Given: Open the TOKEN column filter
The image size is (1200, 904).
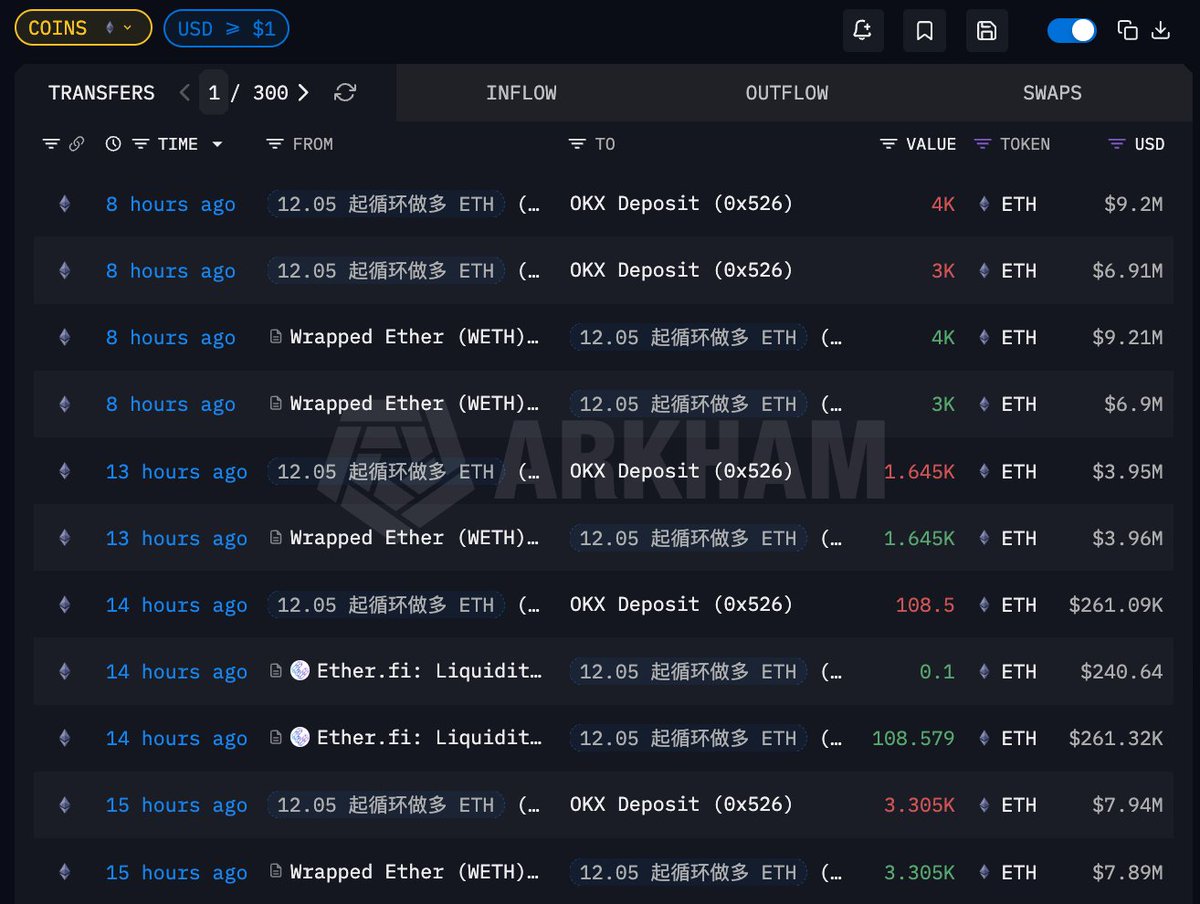Looking at the screenshot, I should (x=982, y=144).
